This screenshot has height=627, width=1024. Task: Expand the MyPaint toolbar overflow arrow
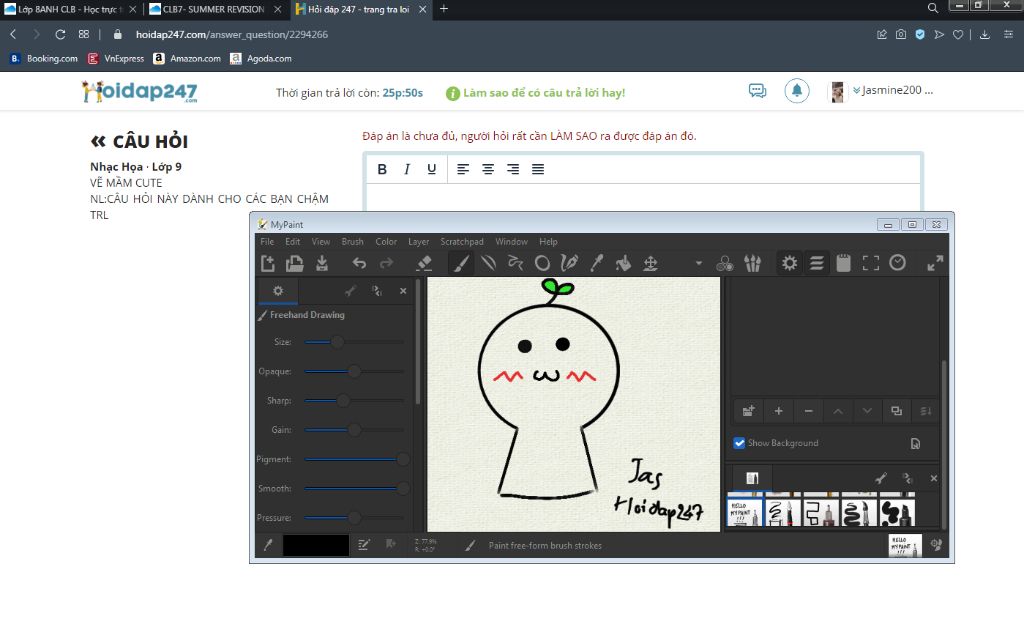tap(699, 263)
